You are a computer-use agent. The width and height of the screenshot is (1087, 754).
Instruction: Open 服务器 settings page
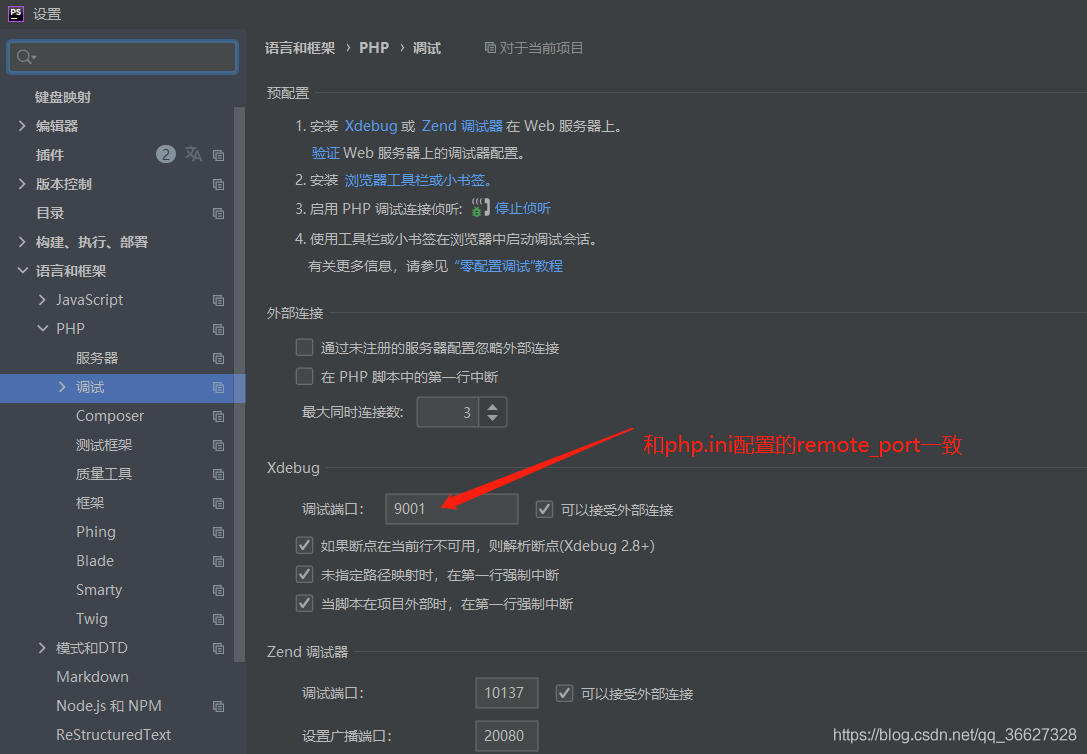click(97, 358)
